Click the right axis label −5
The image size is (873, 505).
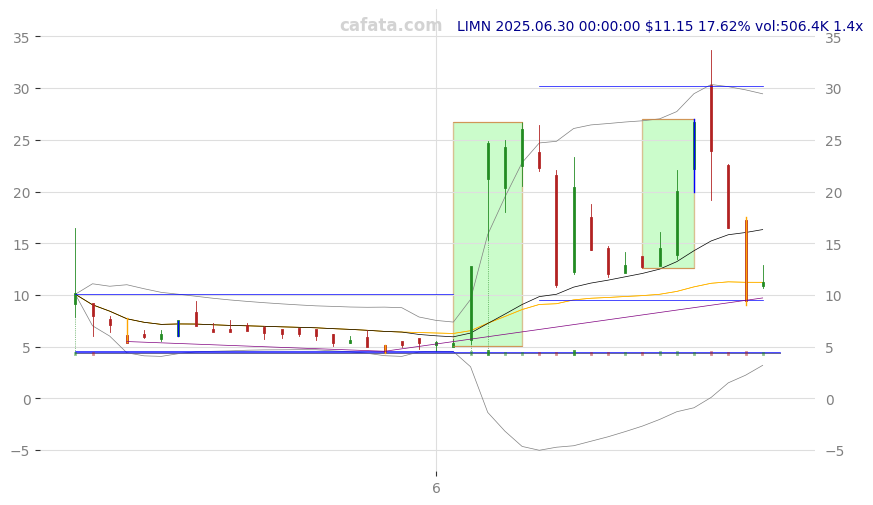pyautogui.click(x=835, y=451)
